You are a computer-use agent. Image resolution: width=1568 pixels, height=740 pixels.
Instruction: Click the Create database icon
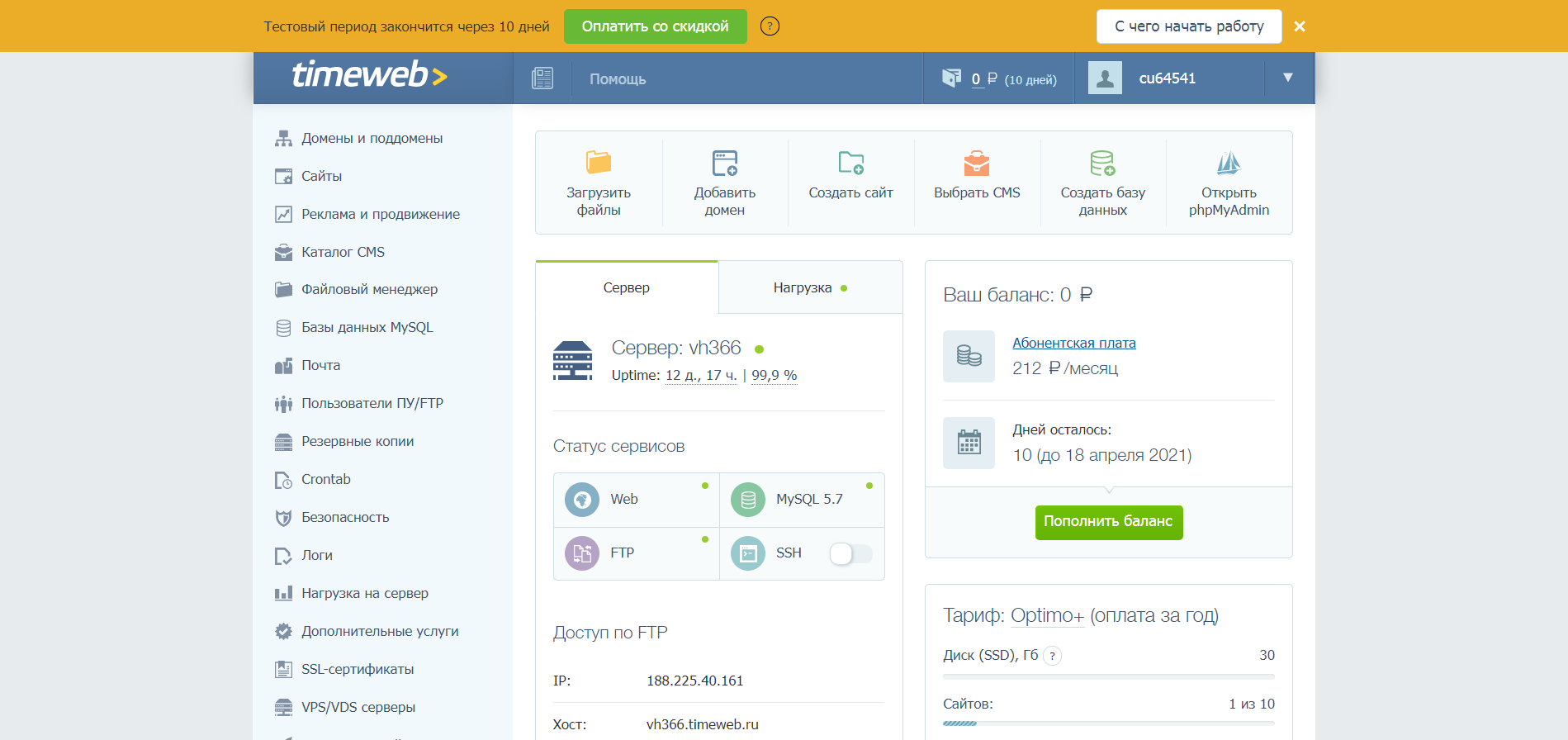tap(1102, 163)
